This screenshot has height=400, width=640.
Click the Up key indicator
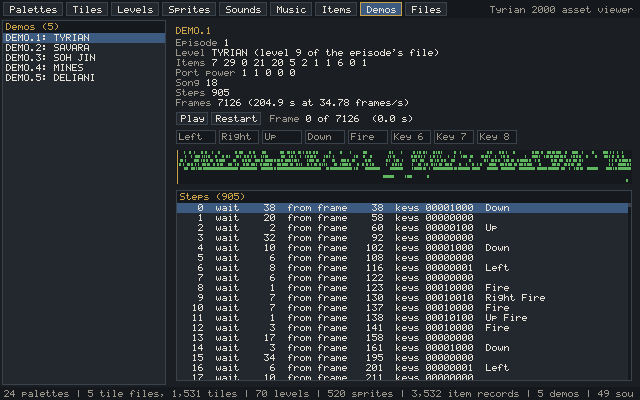(x=282, y=137)
